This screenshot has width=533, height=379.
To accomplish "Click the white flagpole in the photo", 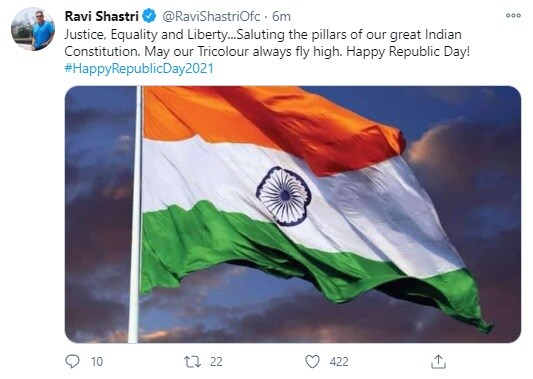I will coord(135,214).
